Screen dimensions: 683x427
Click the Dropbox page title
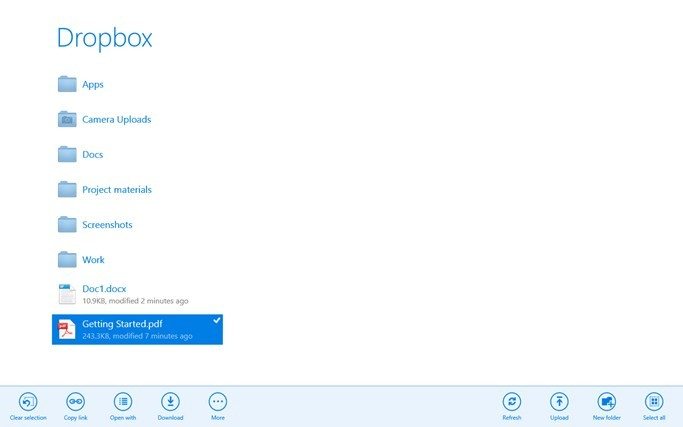(104, 38)
